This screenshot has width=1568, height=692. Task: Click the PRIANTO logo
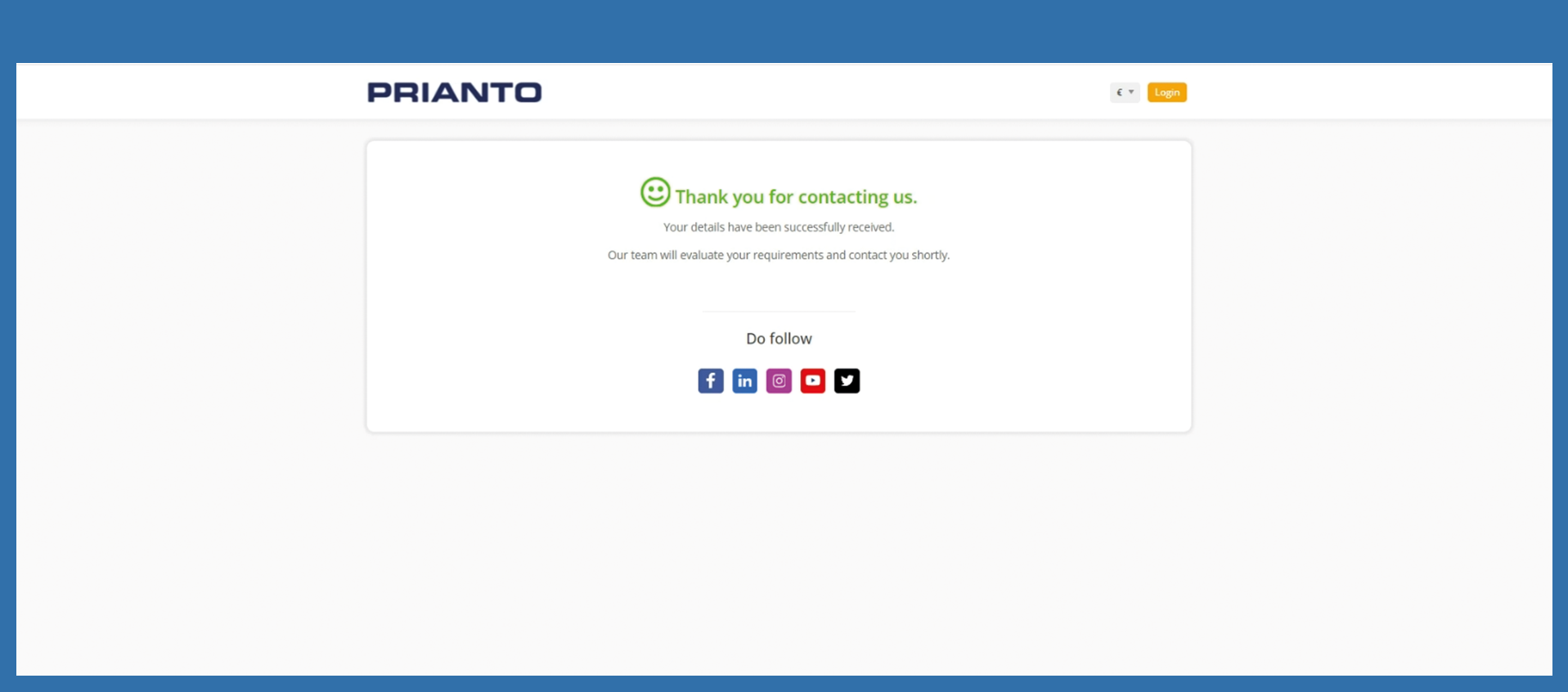tap(455, 92)
